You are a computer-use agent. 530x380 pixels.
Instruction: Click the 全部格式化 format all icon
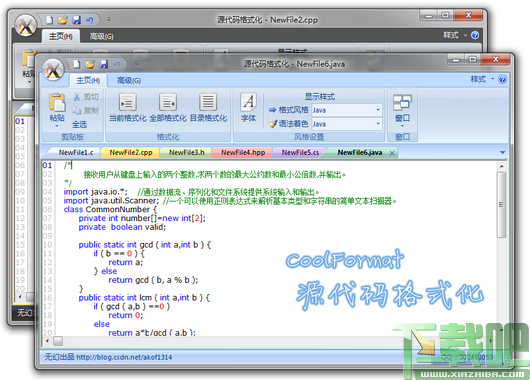[168, 102]
